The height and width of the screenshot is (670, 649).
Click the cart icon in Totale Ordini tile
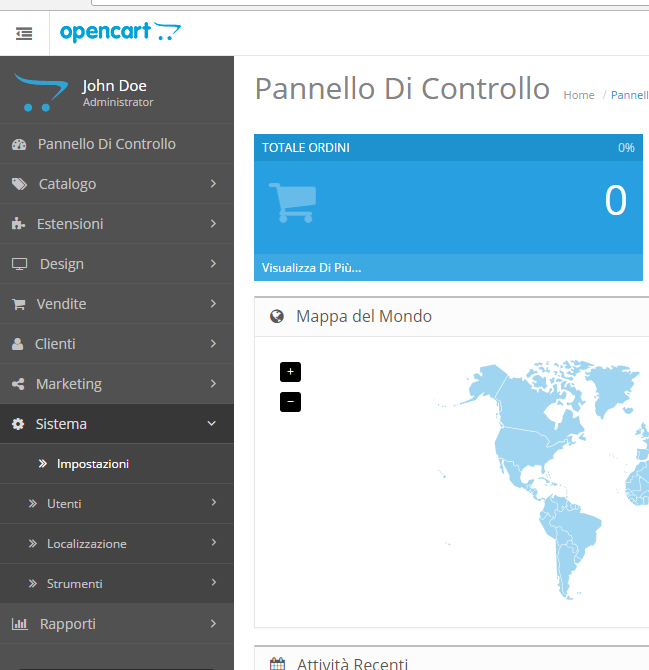[293, 203]
